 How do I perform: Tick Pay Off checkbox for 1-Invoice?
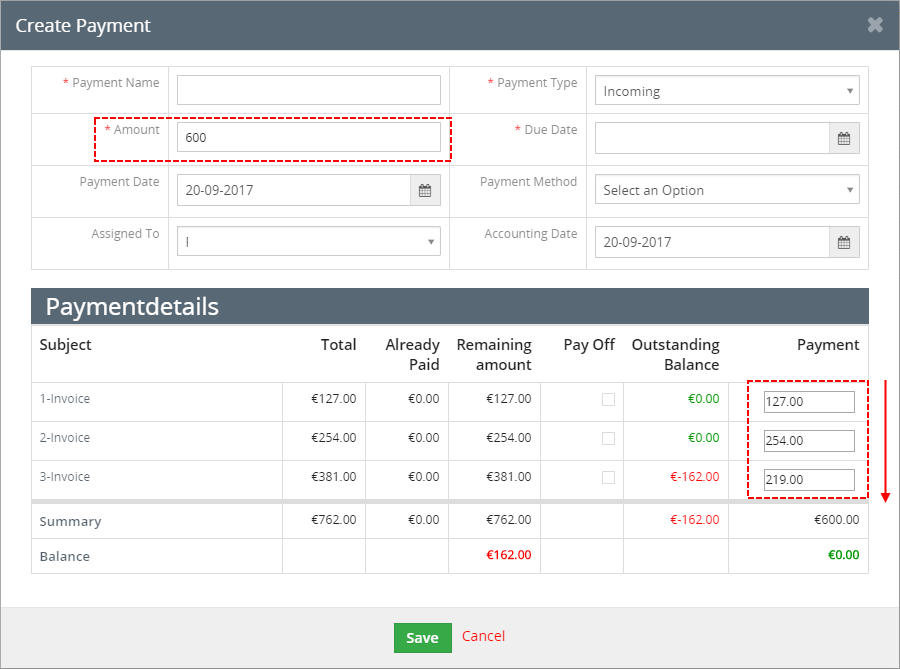(608, 399)
